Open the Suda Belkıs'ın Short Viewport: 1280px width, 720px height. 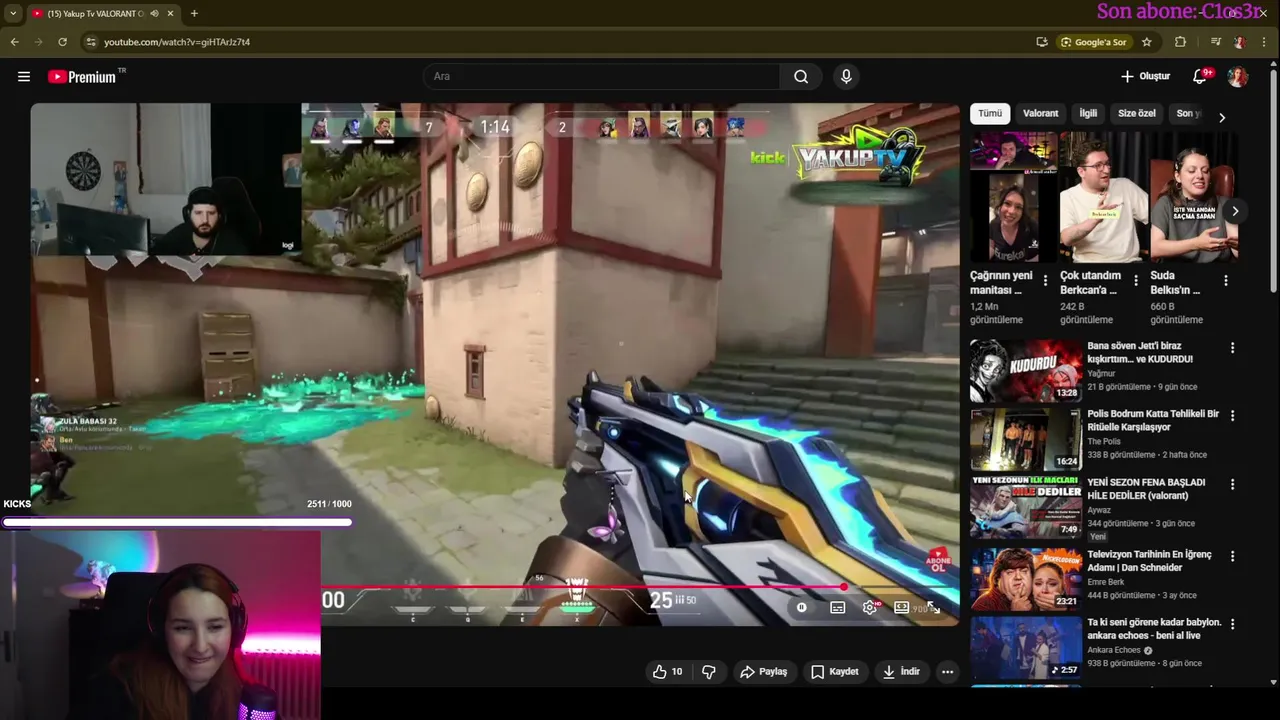(1194, 197)
